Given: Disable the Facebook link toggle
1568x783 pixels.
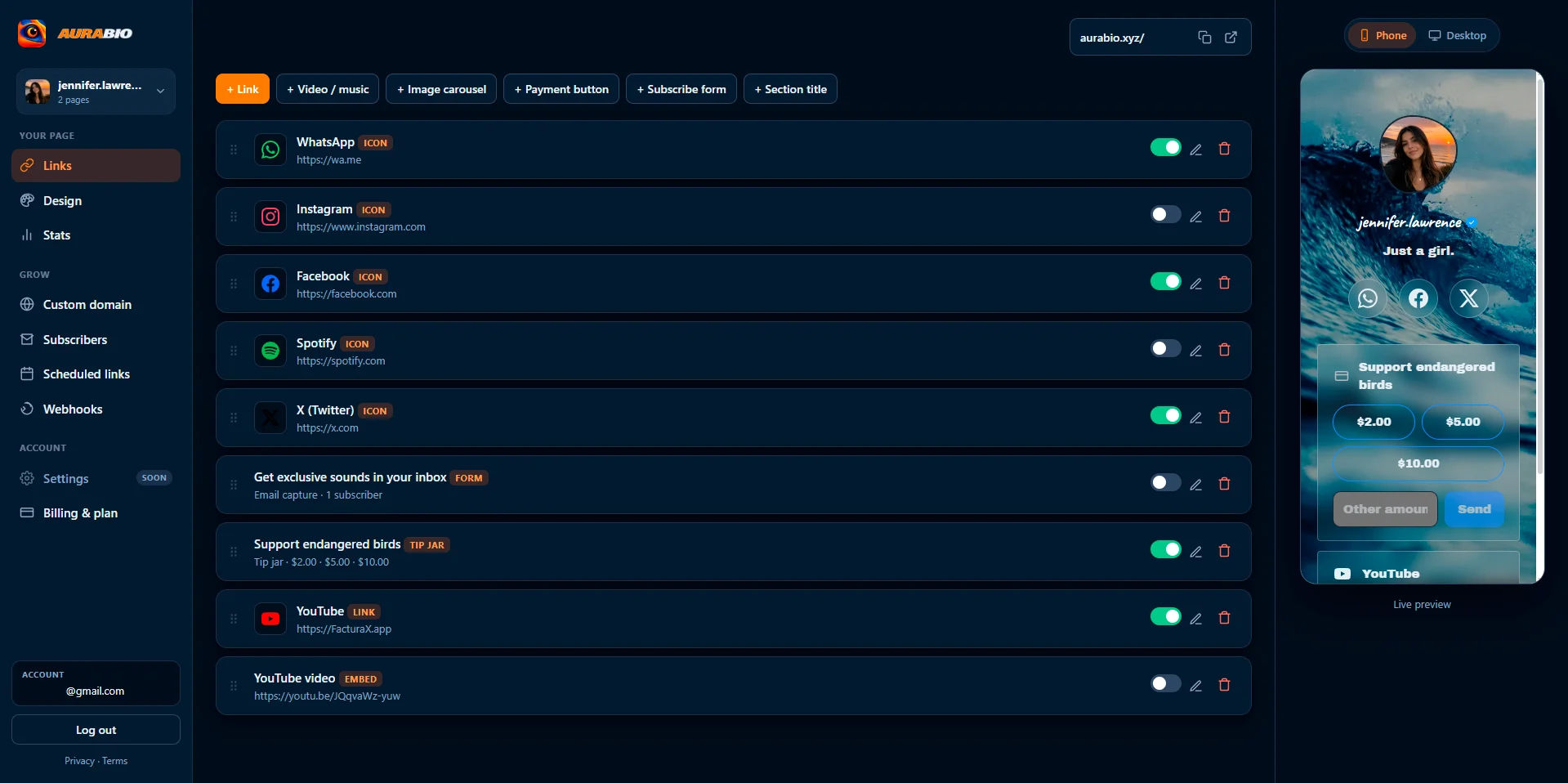Looking at the screenshot, I should (1165, 281).
